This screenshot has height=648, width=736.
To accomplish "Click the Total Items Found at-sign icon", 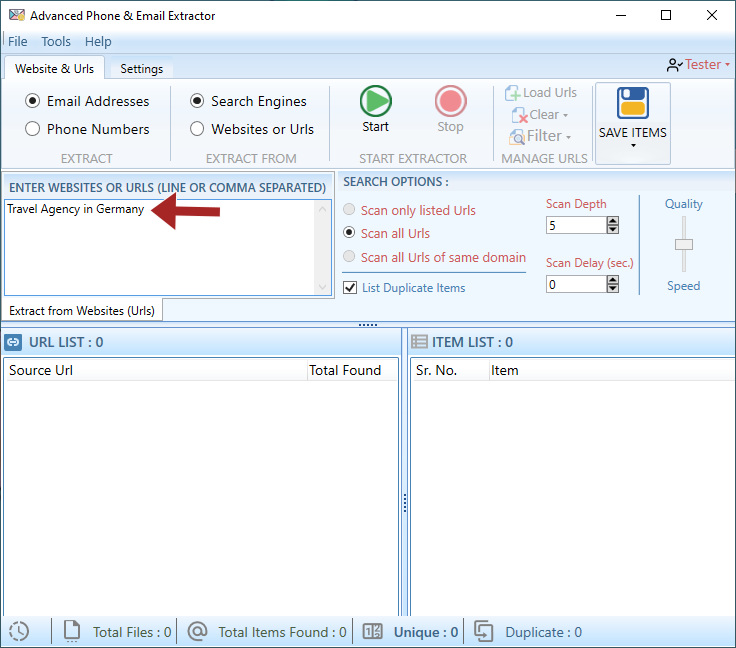I will coord(198,631).
